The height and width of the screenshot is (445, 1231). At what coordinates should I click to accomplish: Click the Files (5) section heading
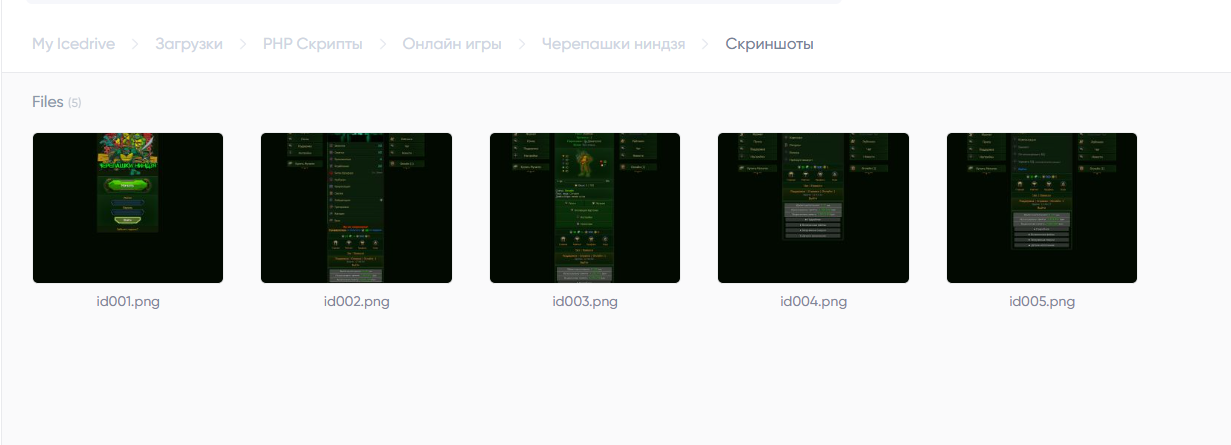coord(57,102)
